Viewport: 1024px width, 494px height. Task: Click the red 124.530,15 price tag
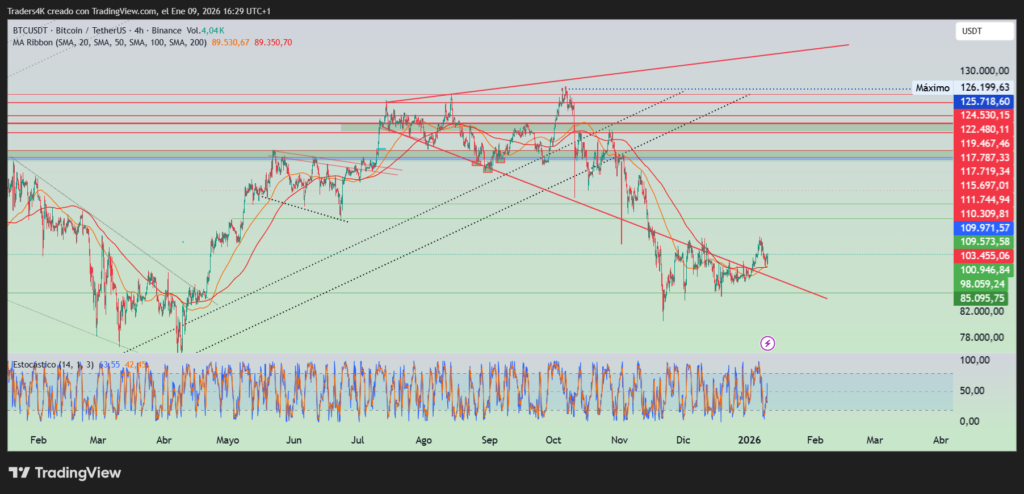(x=985, y=116)
